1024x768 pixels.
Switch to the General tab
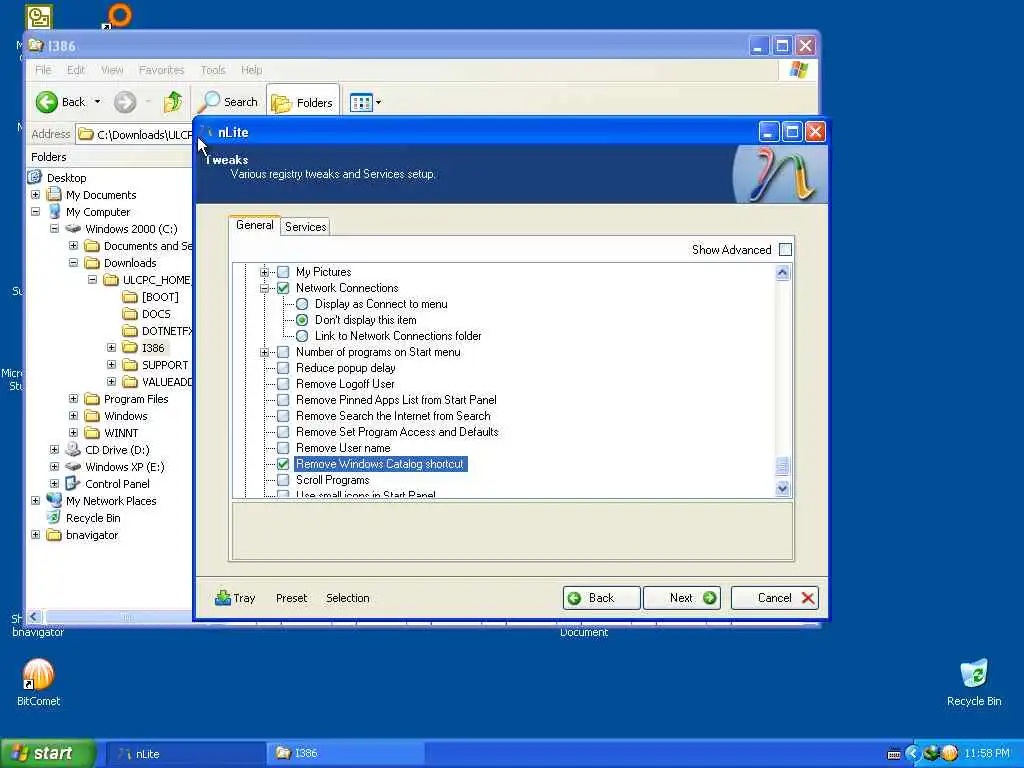[255, 225]
